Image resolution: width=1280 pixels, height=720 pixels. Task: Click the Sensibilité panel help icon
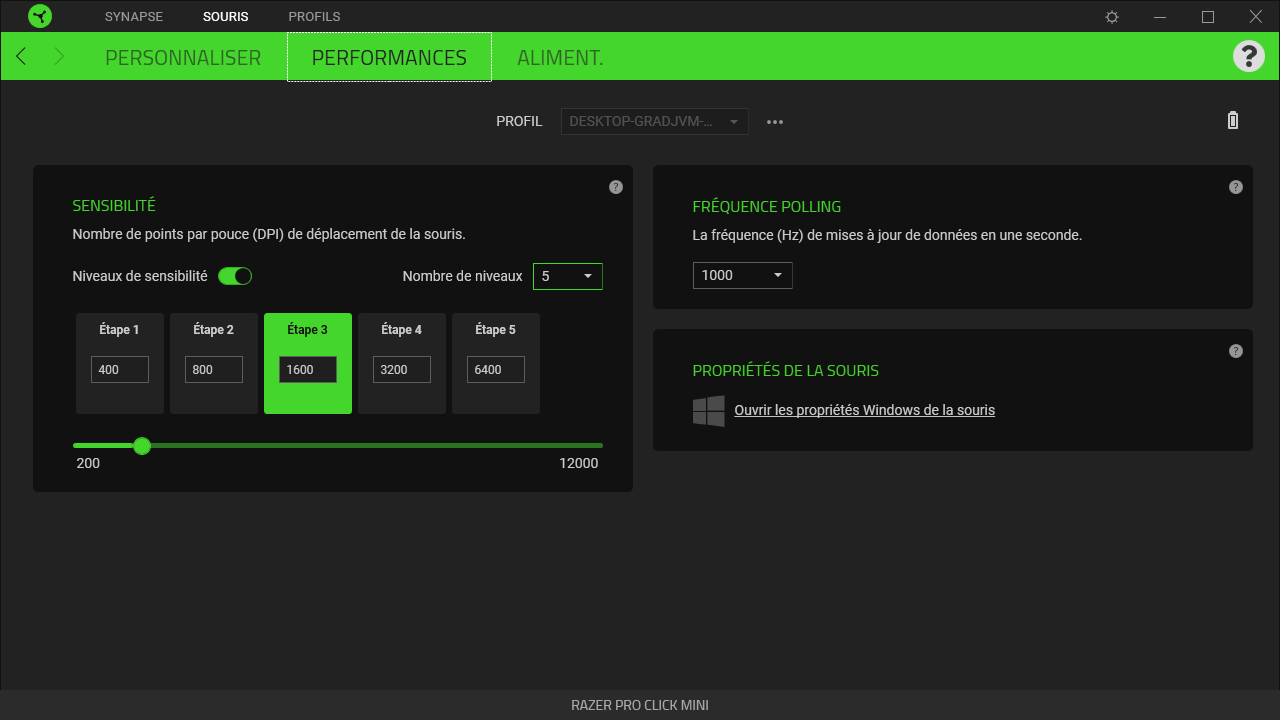tap(616, 187)
